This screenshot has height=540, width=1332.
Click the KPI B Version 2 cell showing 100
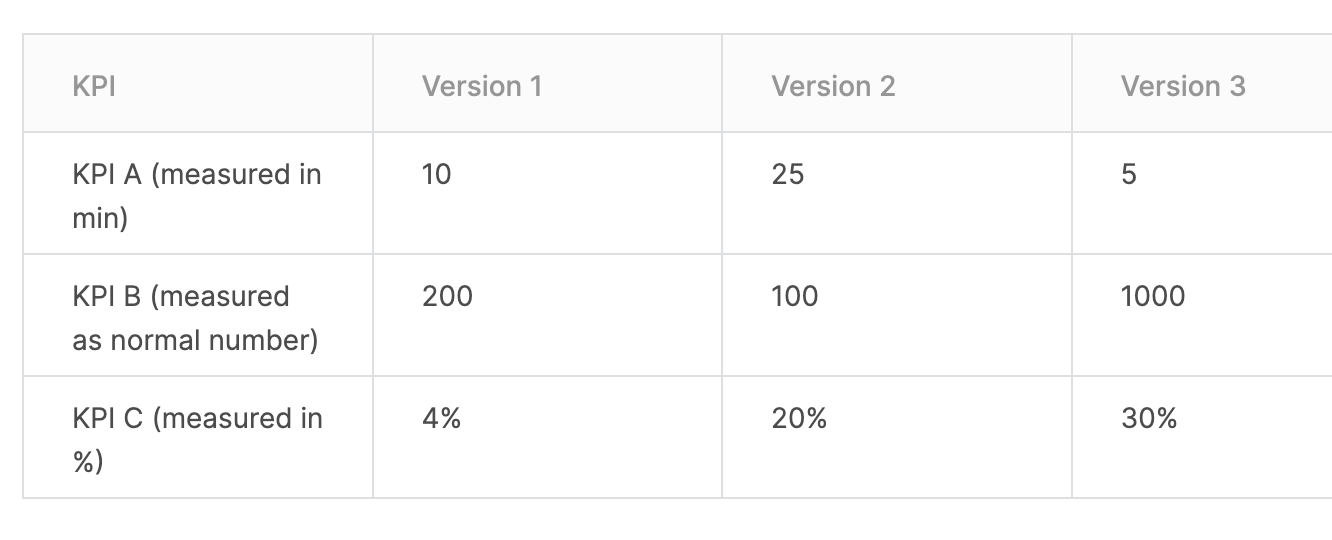pyautogui.click(x=897, y=315)
